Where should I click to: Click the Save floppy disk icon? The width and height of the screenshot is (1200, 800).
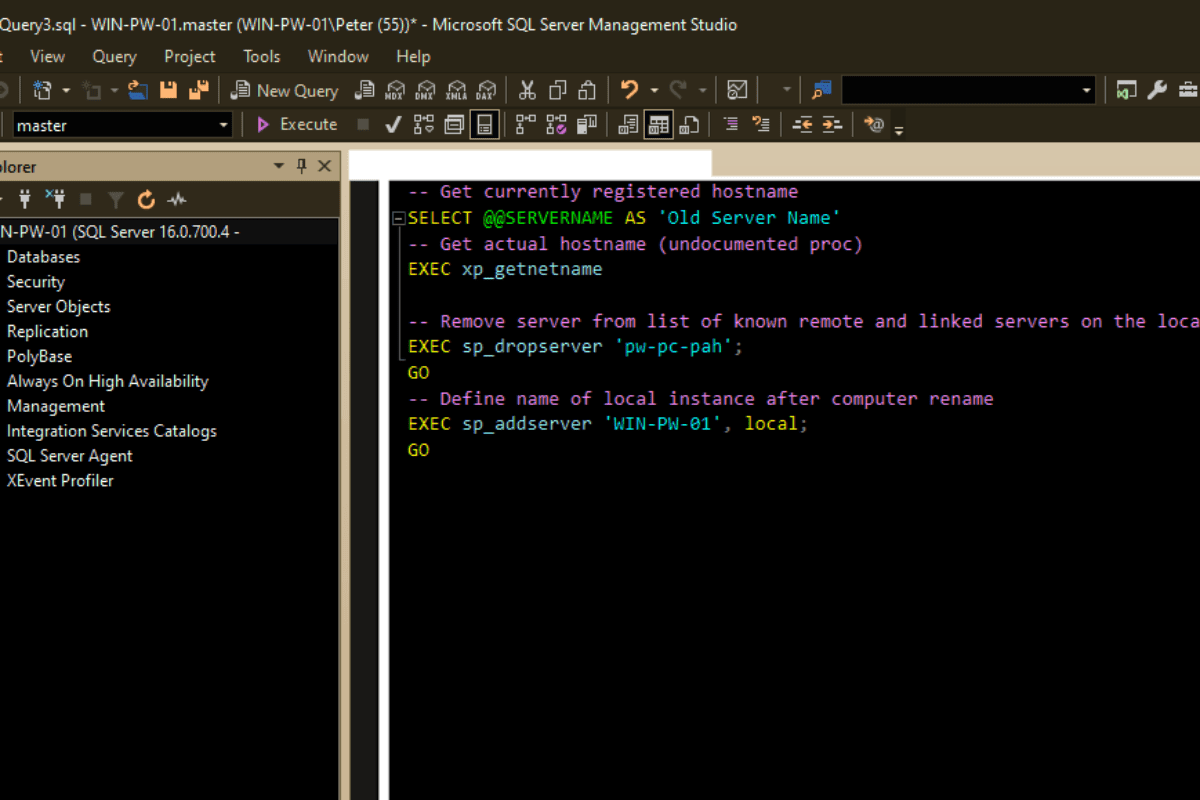pos(168,90)
